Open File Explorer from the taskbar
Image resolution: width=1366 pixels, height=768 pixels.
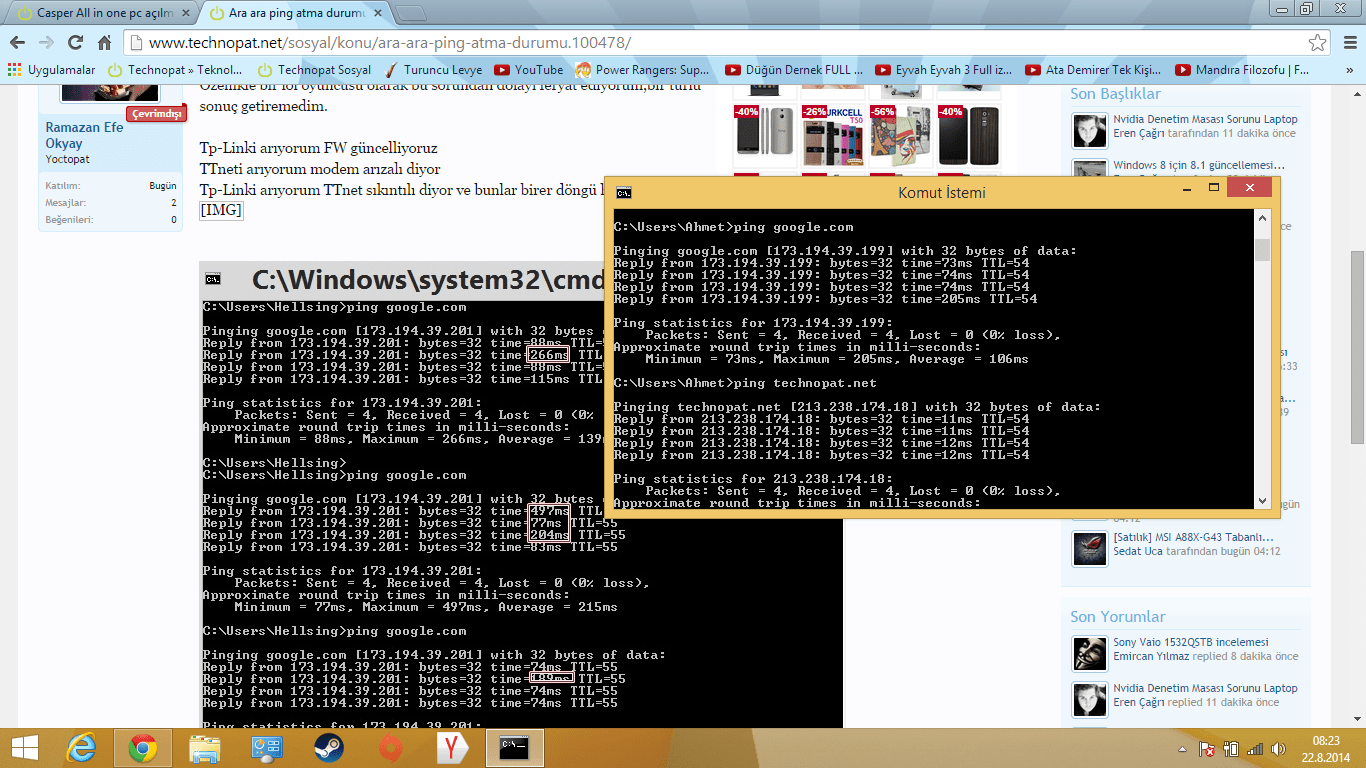click(204, 748)
